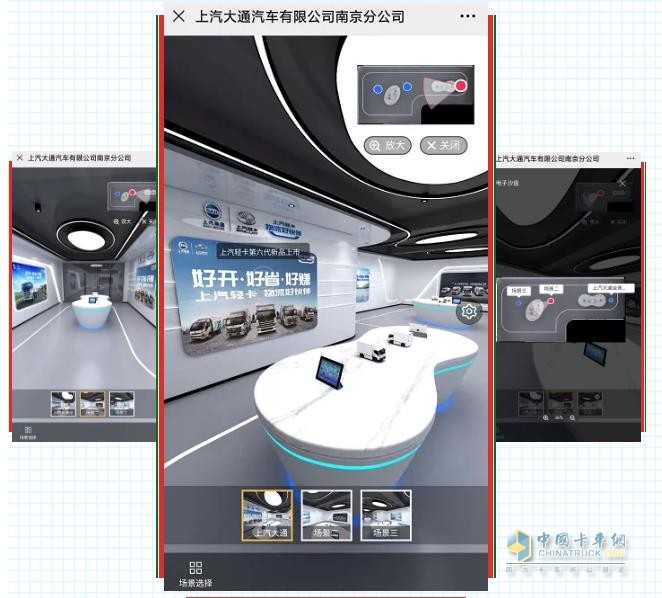662x598 pixels.
Task: Close the 电子沙盘 overlay with white X
Action: [622, 183]
